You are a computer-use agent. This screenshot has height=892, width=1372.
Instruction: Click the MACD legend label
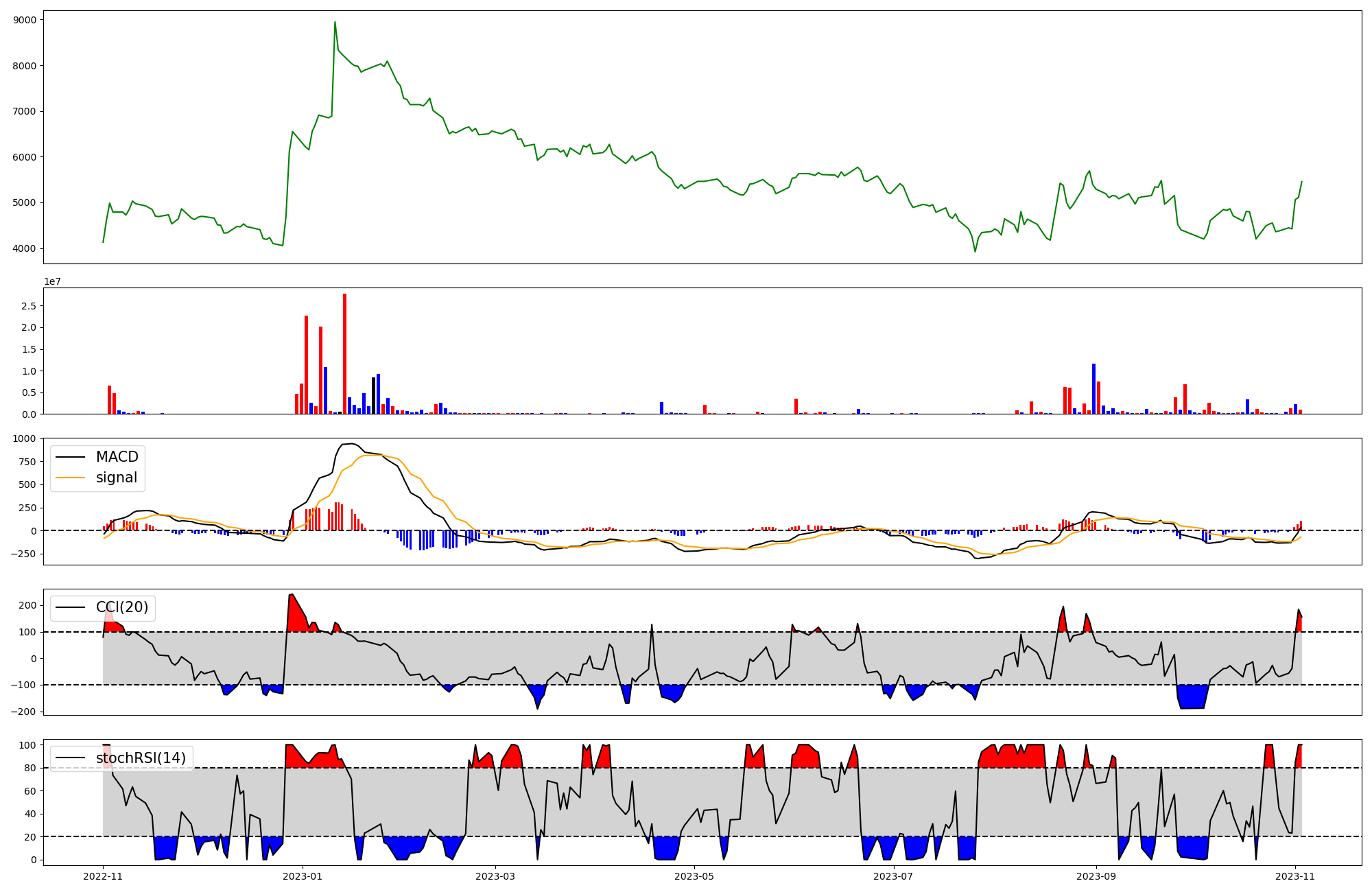pos(117,457)
